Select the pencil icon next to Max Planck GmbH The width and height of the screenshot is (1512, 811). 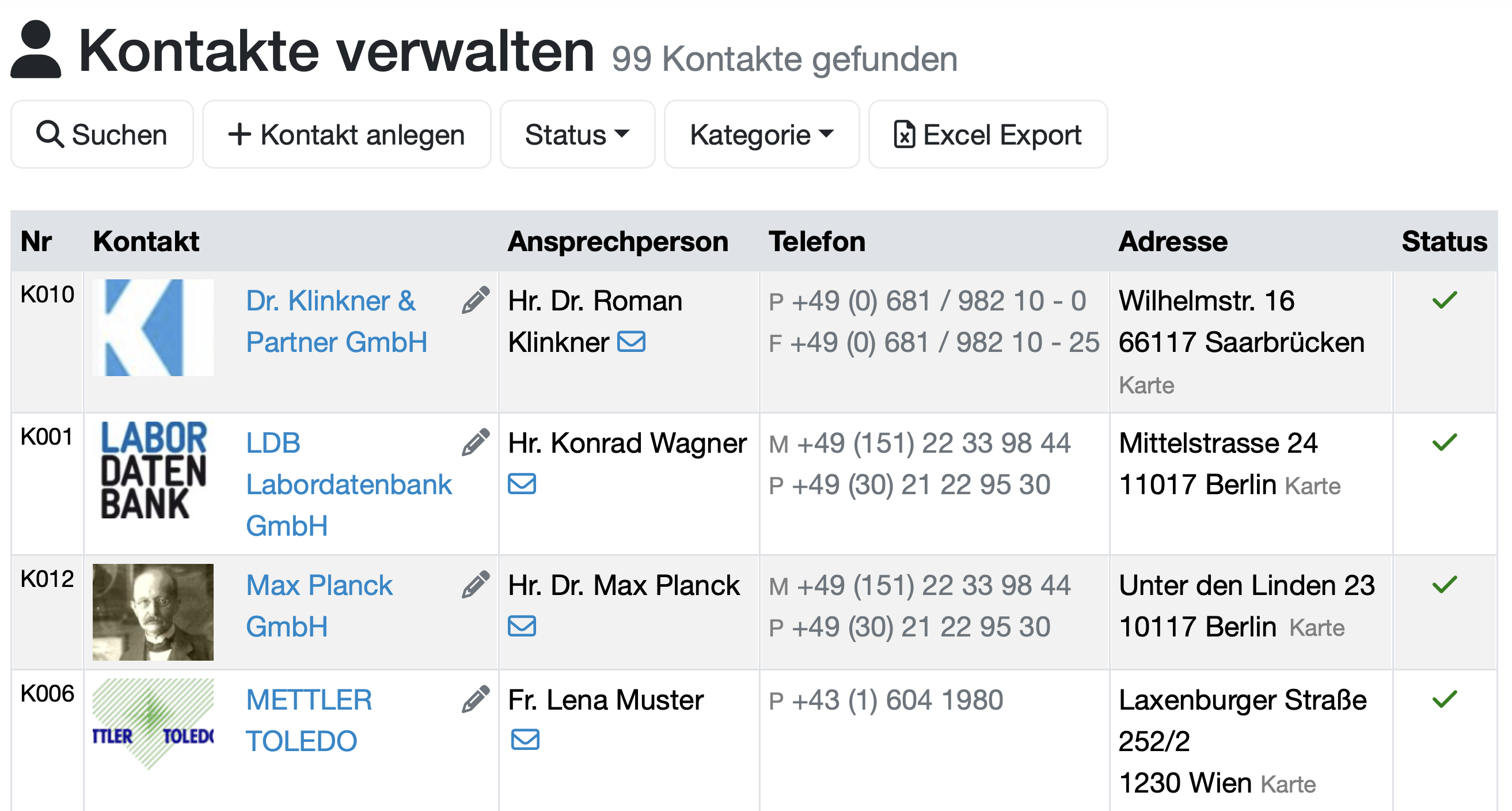(476, 584)
